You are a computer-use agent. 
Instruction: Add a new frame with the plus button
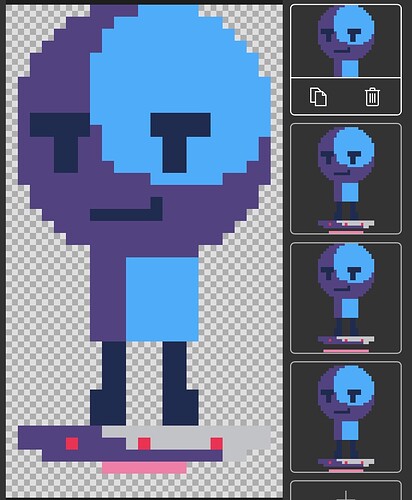pyautogui.click(x=346, y=493)
